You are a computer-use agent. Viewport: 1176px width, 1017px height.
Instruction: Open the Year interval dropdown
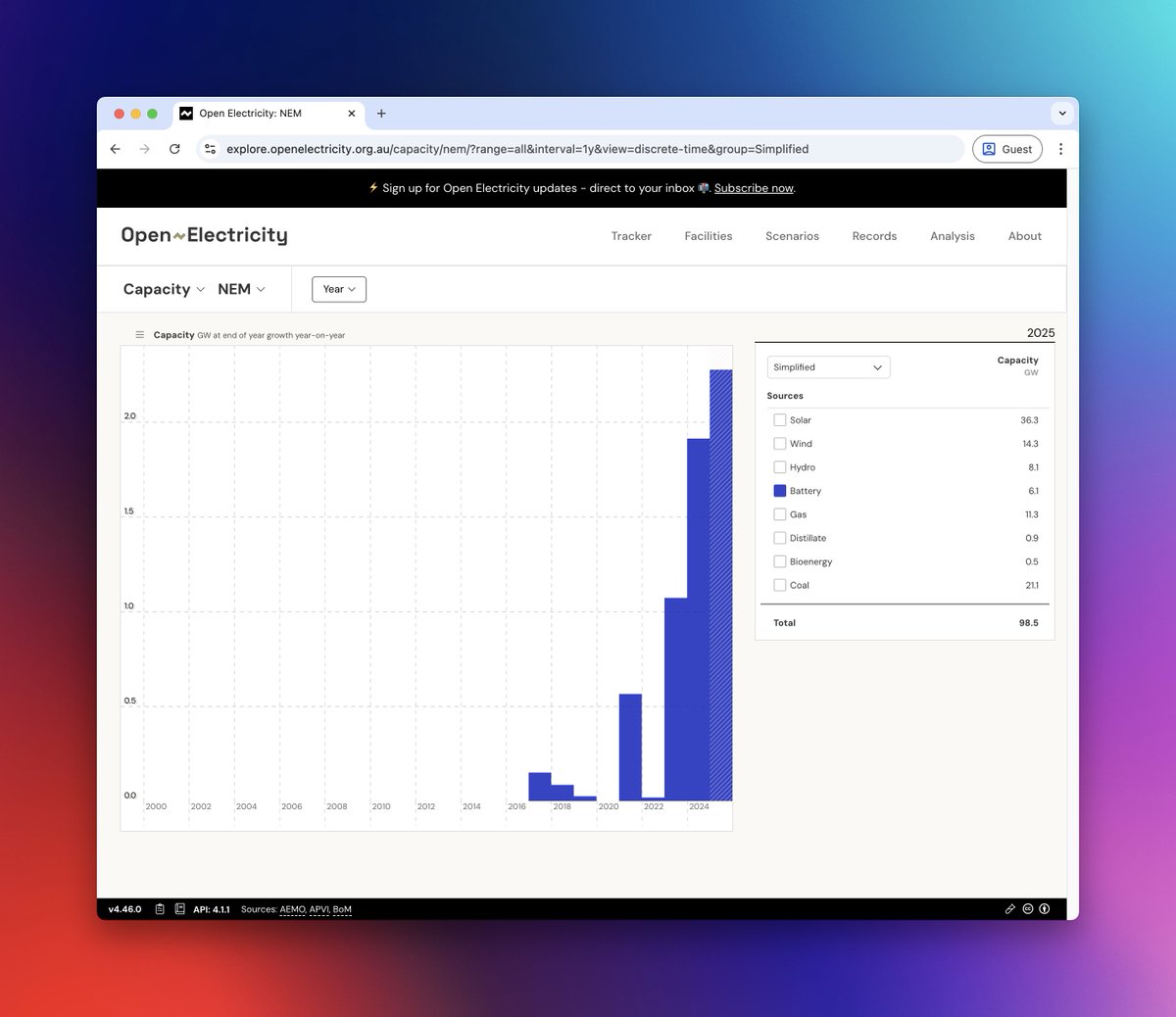coord(339,289)
